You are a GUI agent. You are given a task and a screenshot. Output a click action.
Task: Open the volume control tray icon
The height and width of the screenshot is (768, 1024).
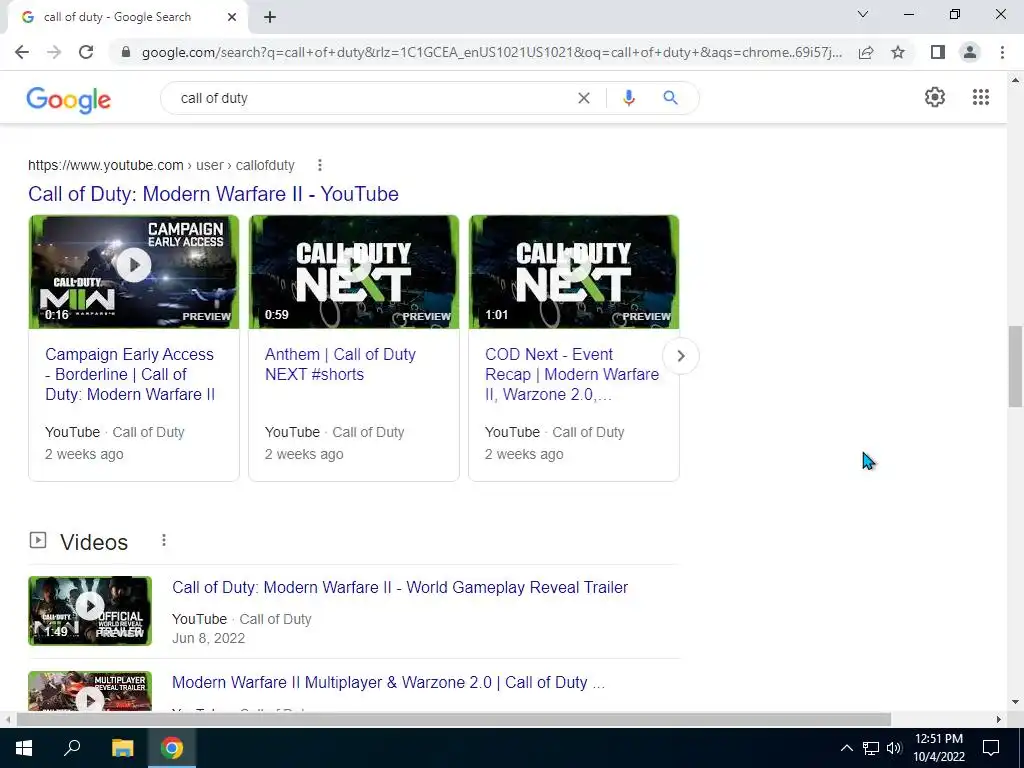click(x=894, y=748)
